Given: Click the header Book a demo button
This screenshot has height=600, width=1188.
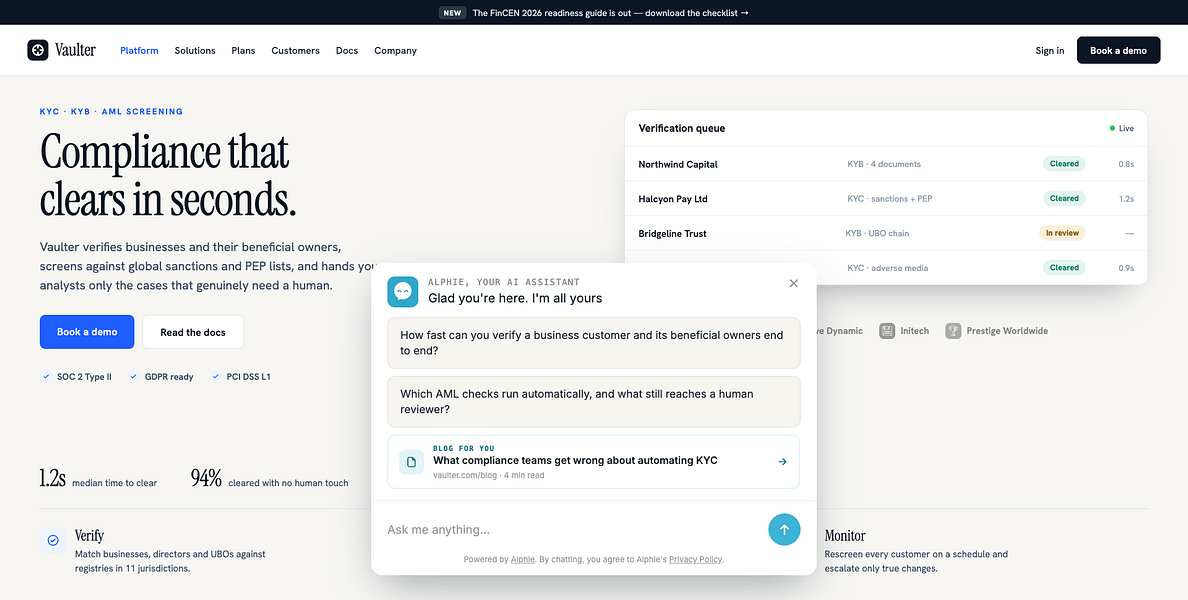Looking at the screenshot, I should (1118, 50).
